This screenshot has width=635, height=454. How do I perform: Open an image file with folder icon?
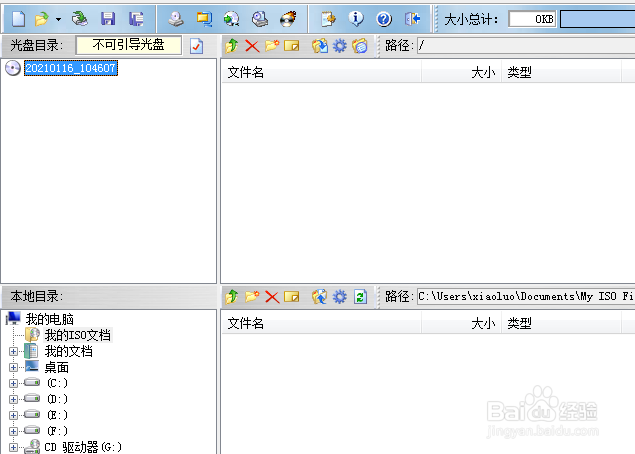point(41,19)
